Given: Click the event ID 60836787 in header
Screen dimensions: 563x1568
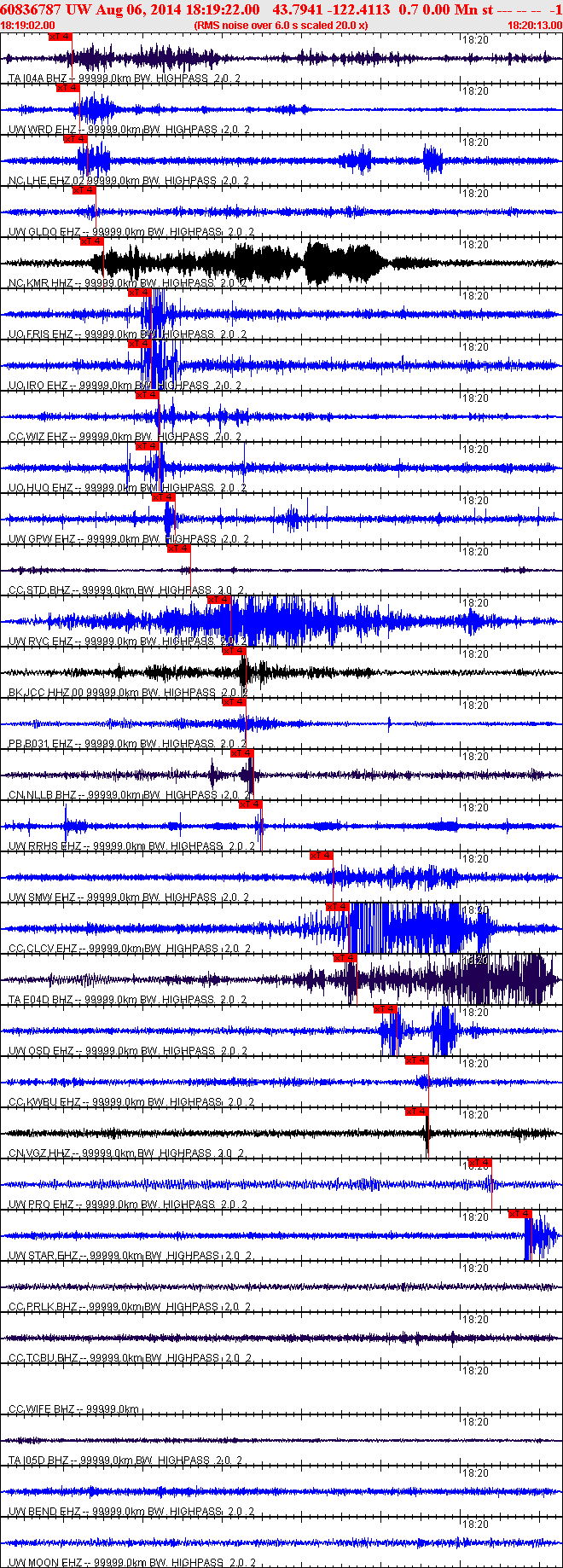Looking at the screenshot, I should coord(31,9).
